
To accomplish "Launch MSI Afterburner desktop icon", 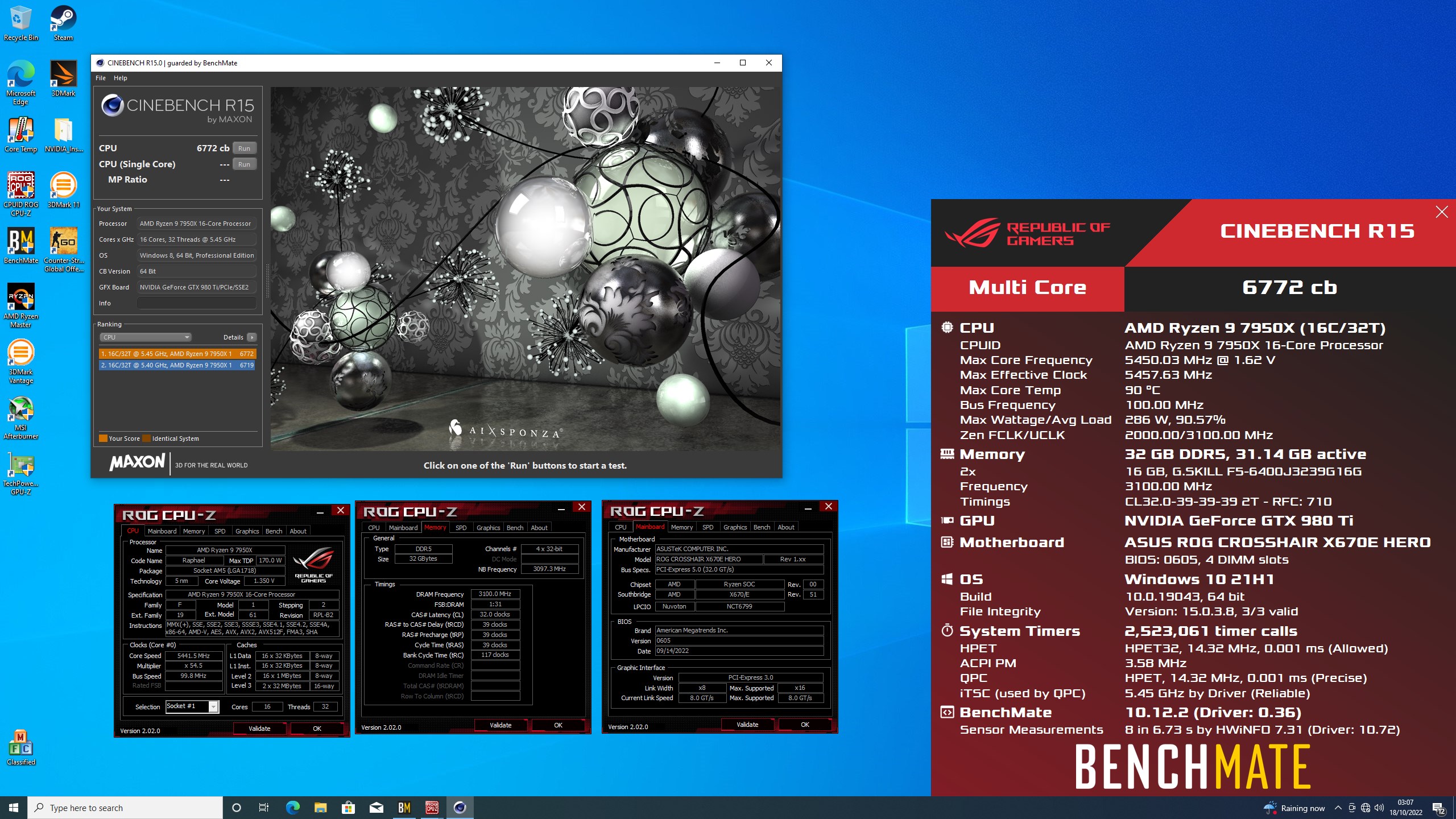I will pos(20,417).
